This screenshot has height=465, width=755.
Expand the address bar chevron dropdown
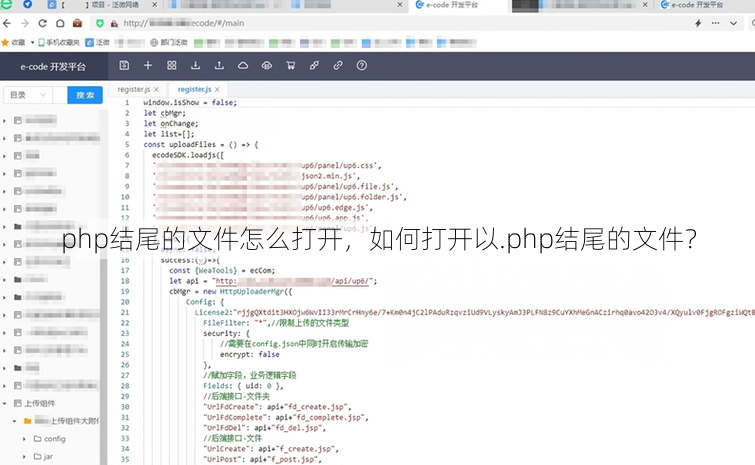click(733, 23)
